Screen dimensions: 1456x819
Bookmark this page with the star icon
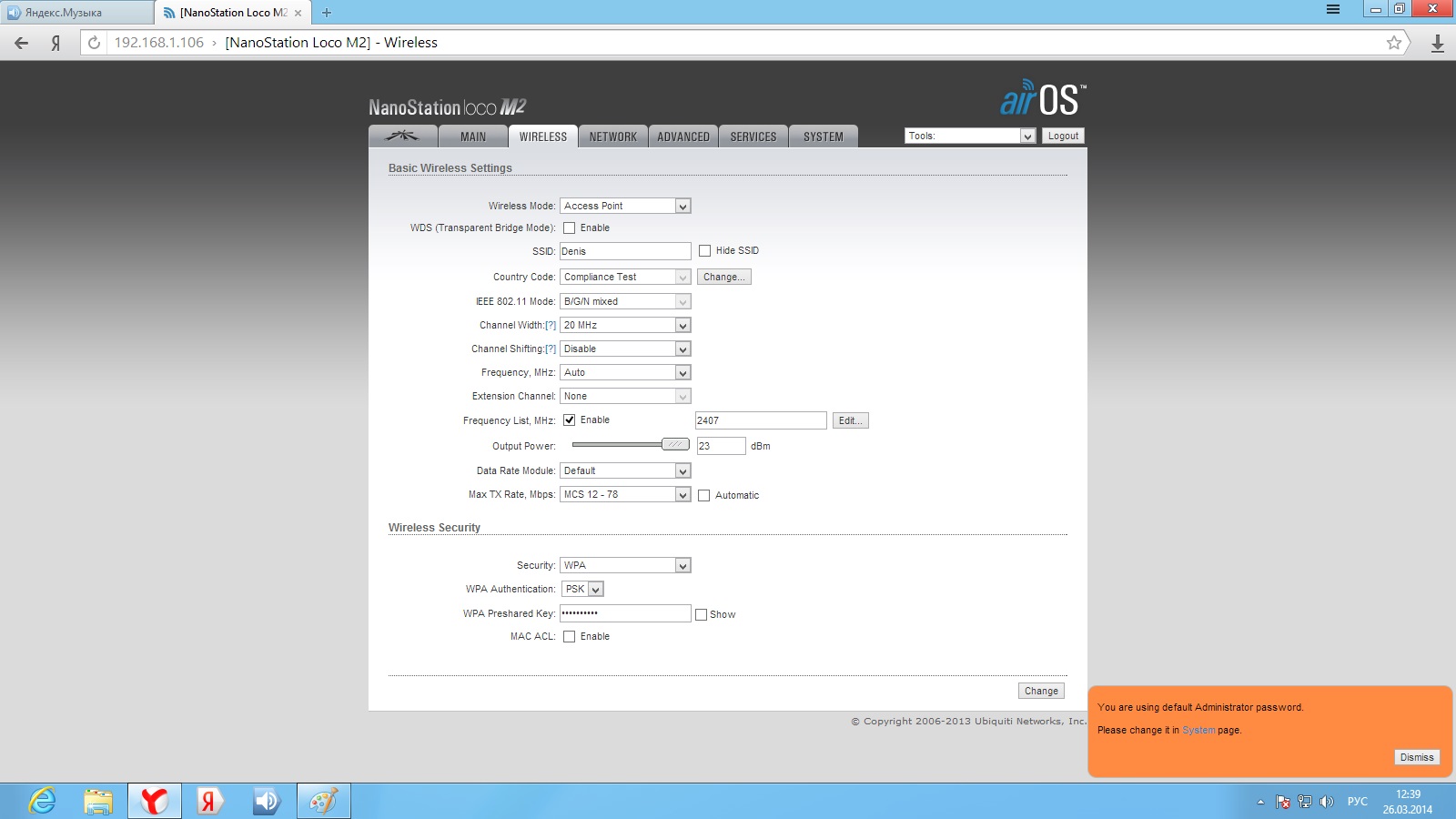coord(1393,43)
